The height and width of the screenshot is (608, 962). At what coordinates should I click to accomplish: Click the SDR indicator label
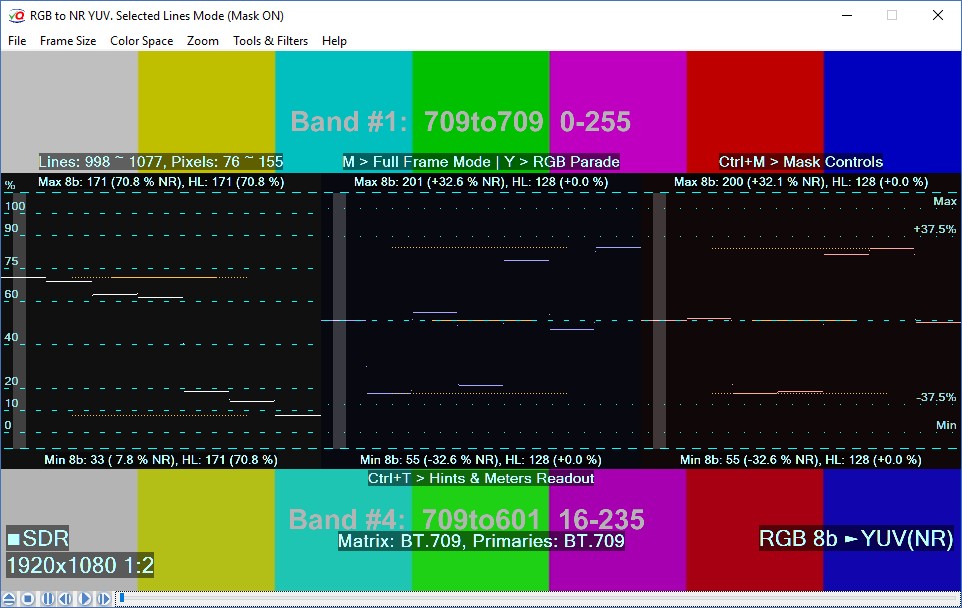(x=38, y=539)
